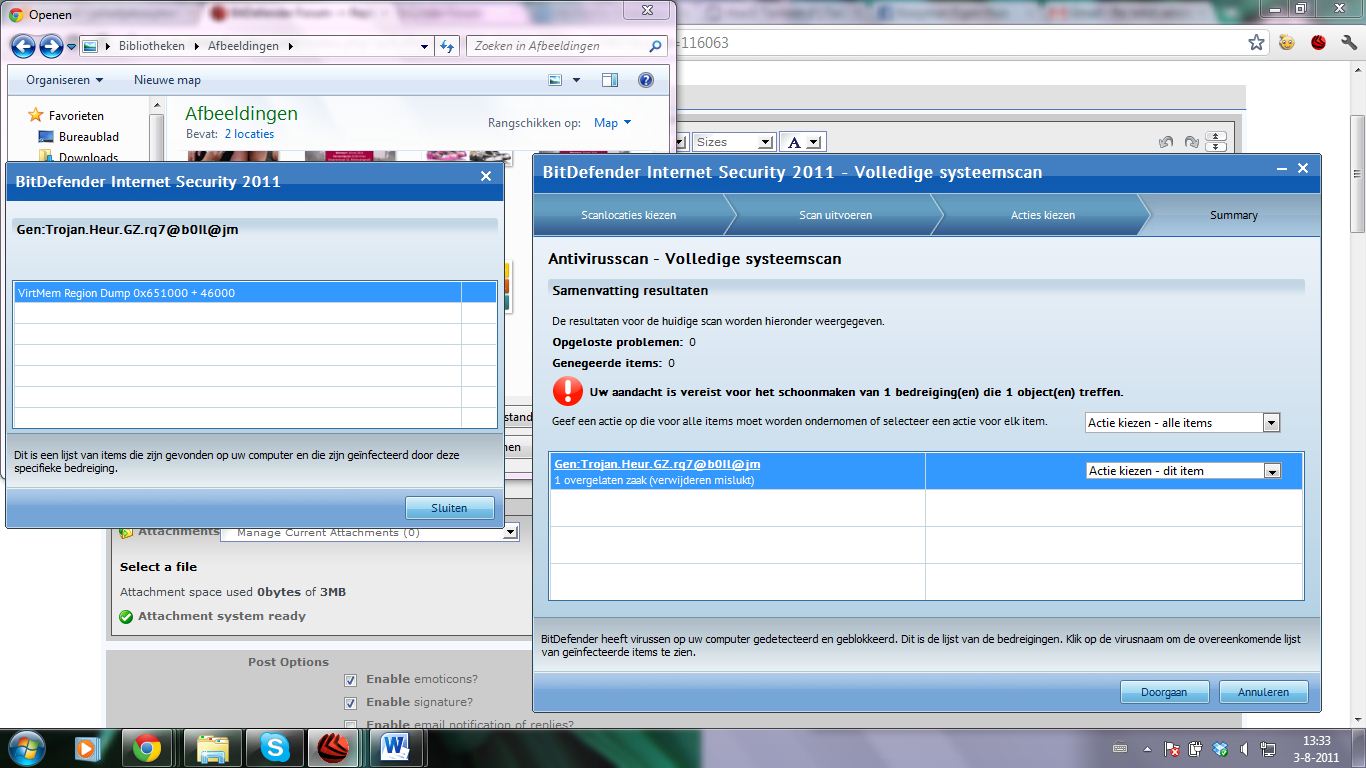Select the Scan uitvoeren step

pos(835,215)
